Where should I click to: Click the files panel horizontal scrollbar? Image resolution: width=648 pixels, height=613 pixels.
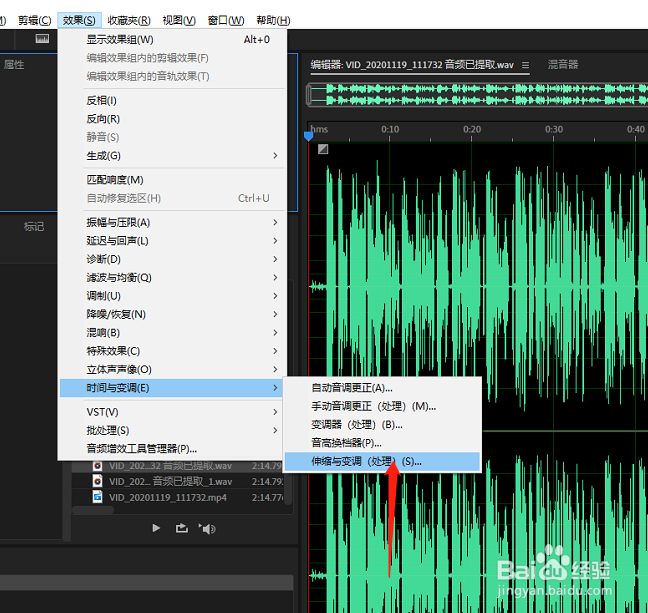tap(93, 510)
